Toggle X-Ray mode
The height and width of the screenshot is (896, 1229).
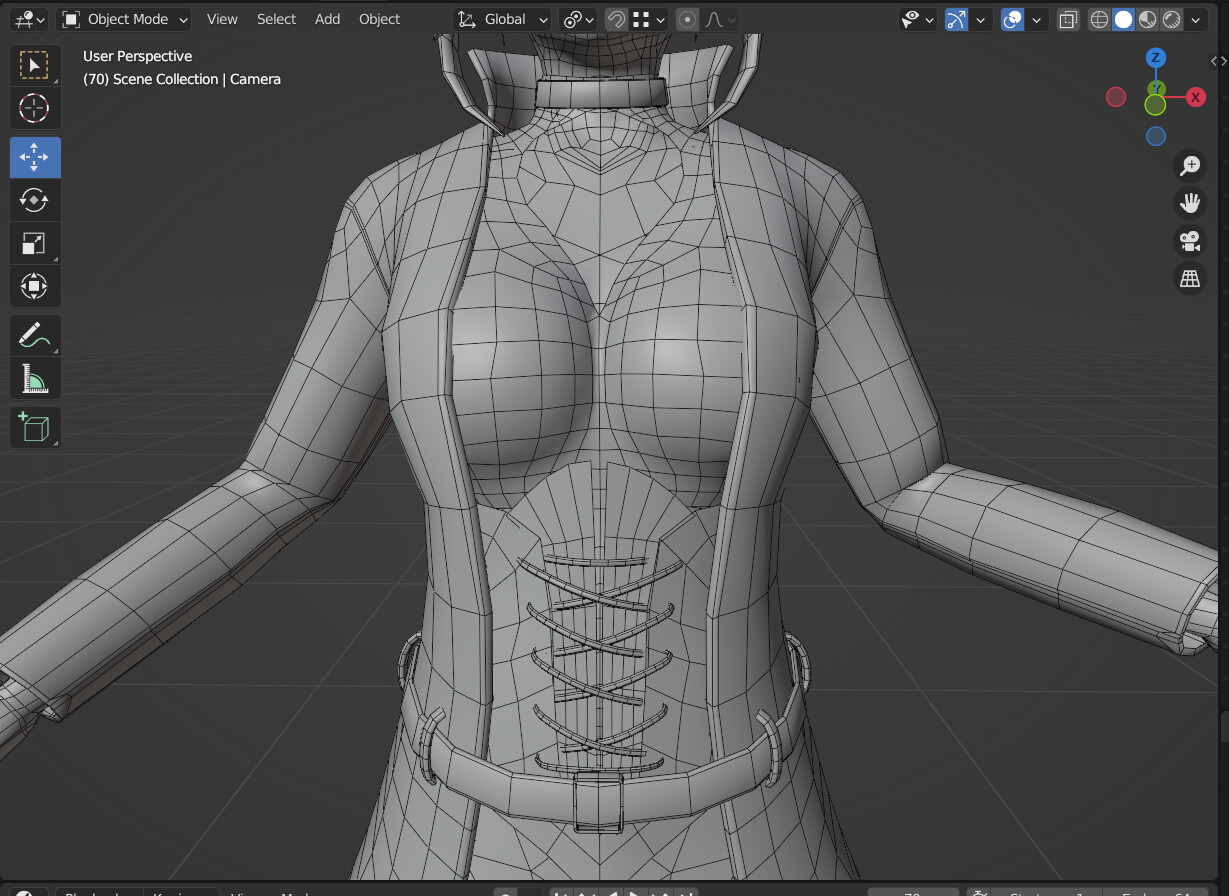click(x=1067, y=19)
